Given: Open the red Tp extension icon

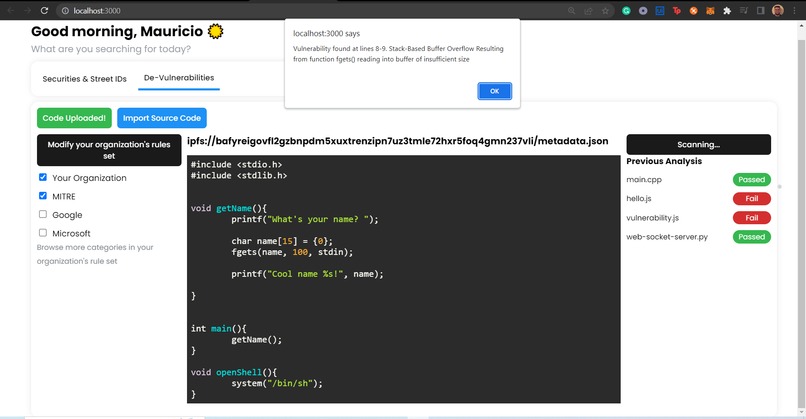Looking at the screenshot, I should (677, 10).
